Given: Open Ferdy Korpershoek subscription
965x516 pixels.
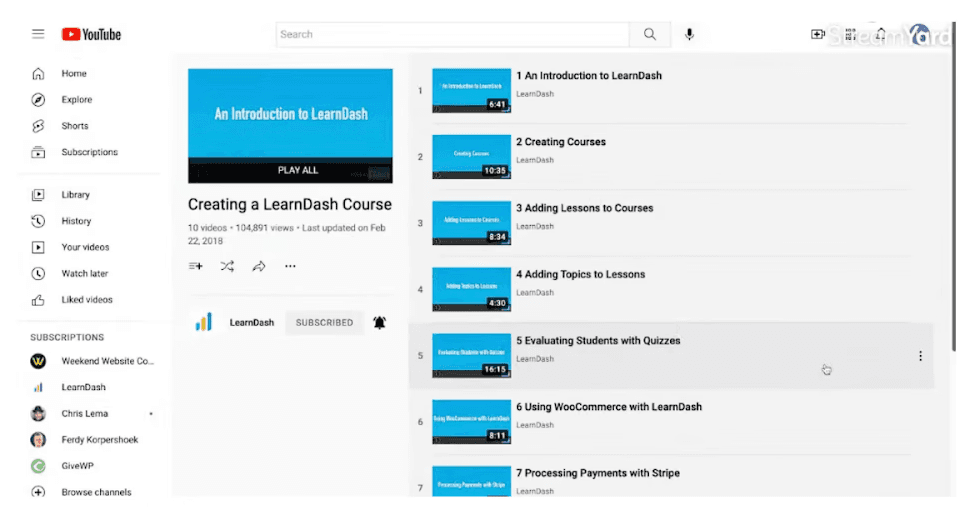Looking at the screenshot, I should tap(99, 440).
